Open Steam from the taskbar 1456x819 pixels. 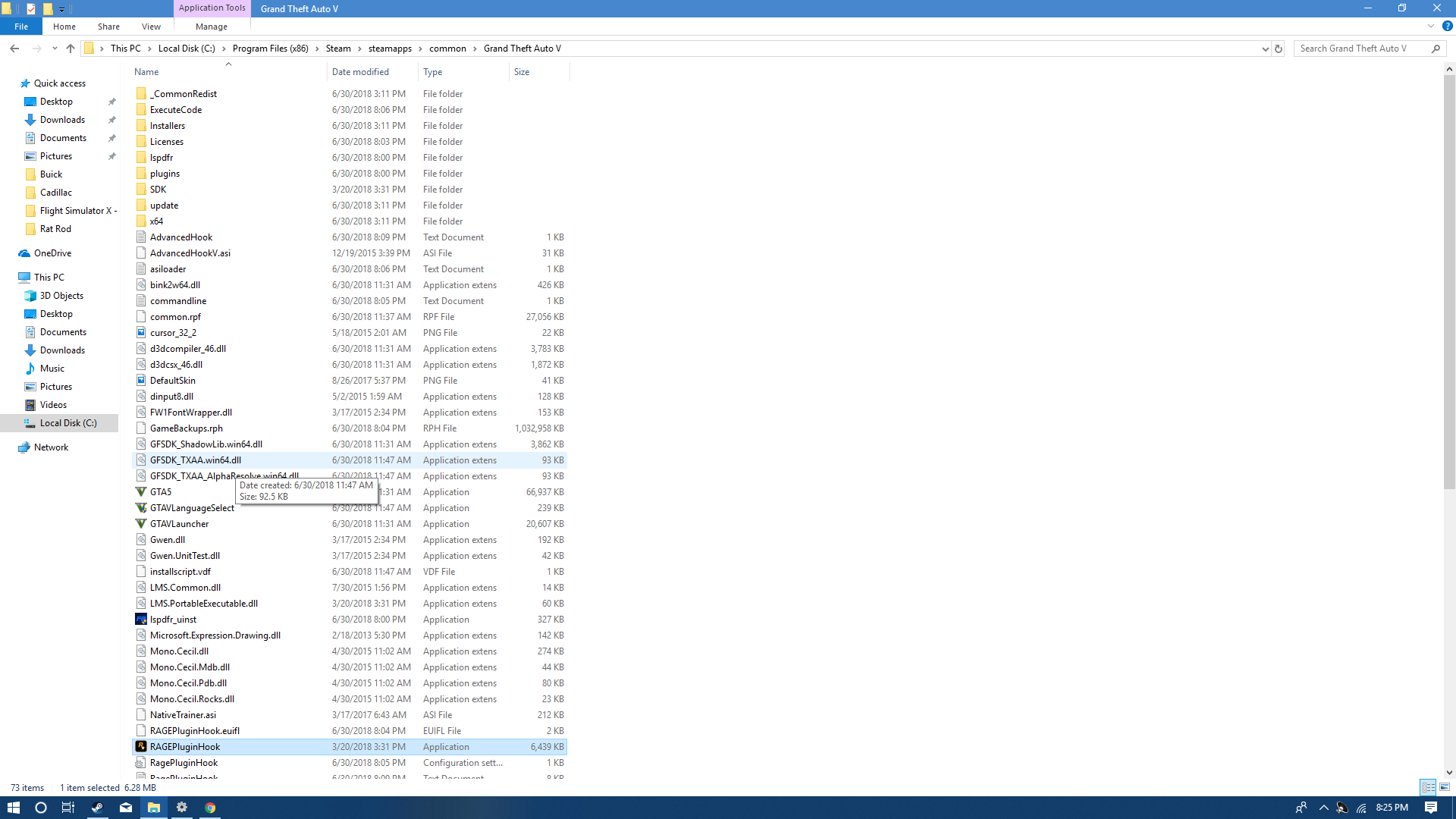[97, 808]
